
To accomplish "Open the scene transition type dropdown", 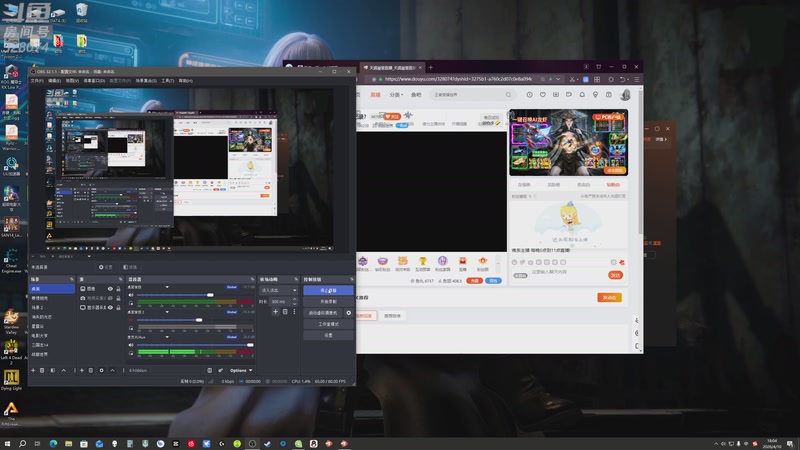I will (279, 290).
